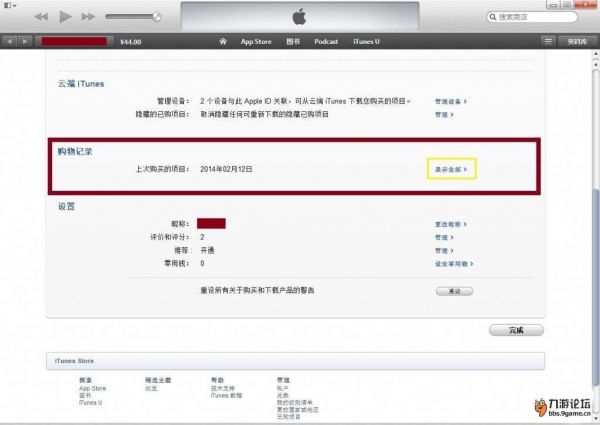This screenshot has height=425, width=600.
Task: Navigate back with the left arrow button
Action: 10,41
